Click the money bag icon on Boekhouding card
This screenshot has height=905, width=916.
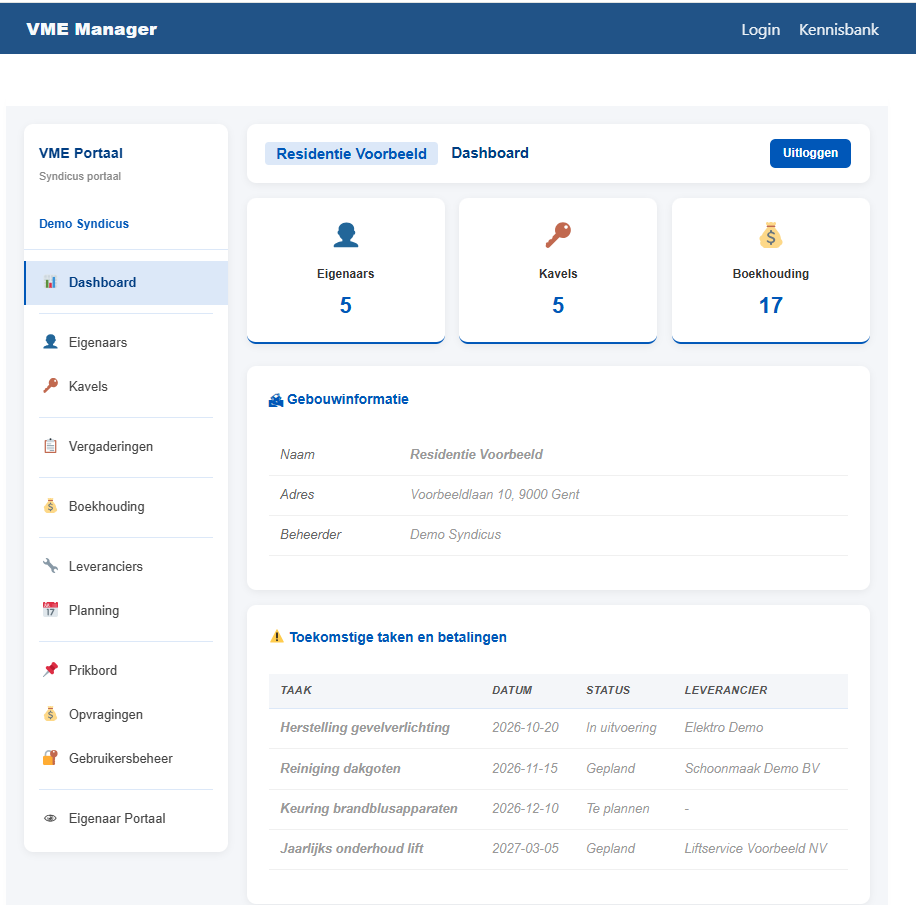point(771,235)
